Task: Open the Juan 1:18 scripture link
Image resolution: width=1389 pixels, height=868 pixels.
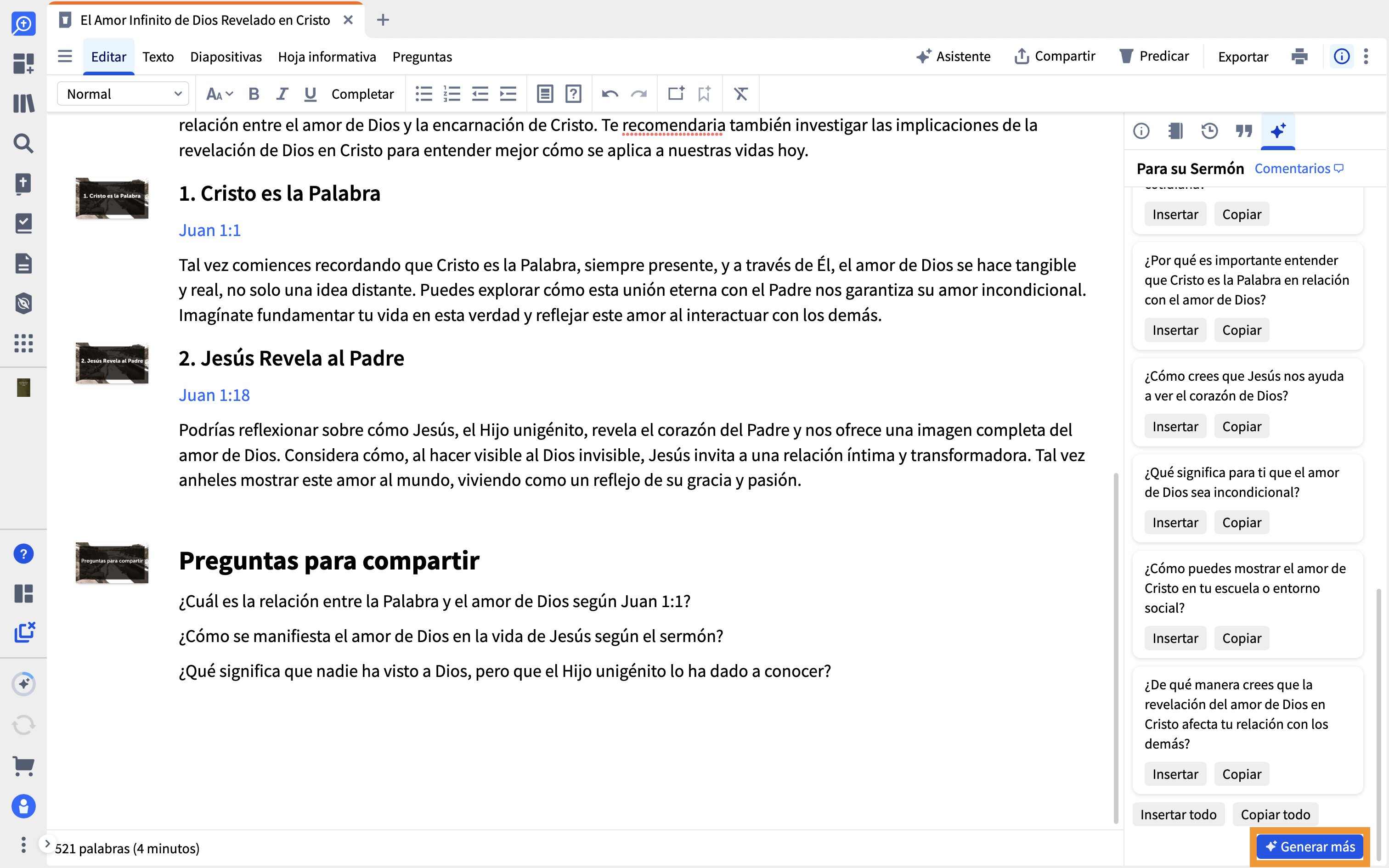Action: 214,395
